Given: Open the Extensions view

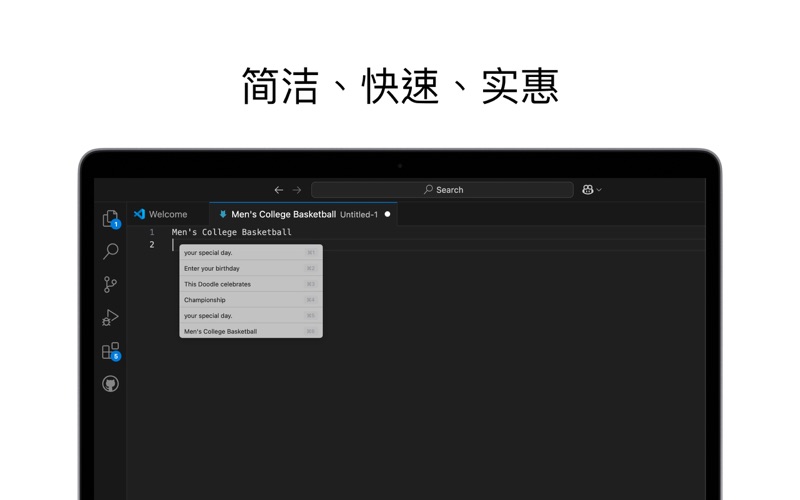Looking at the screenshot, I should pyautogui.click(x=110, y=351).
